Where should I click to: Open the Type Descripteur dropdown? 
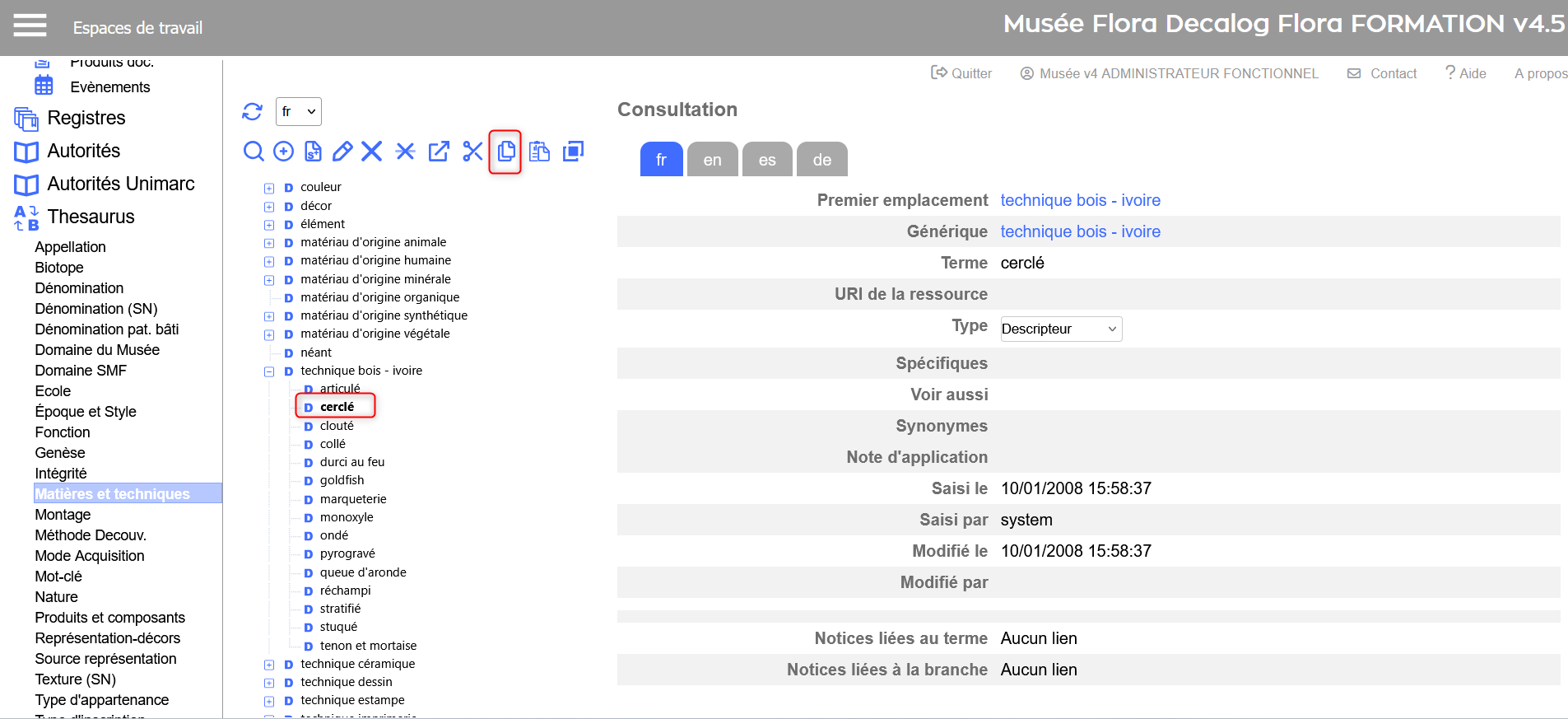pos(1060,329)
